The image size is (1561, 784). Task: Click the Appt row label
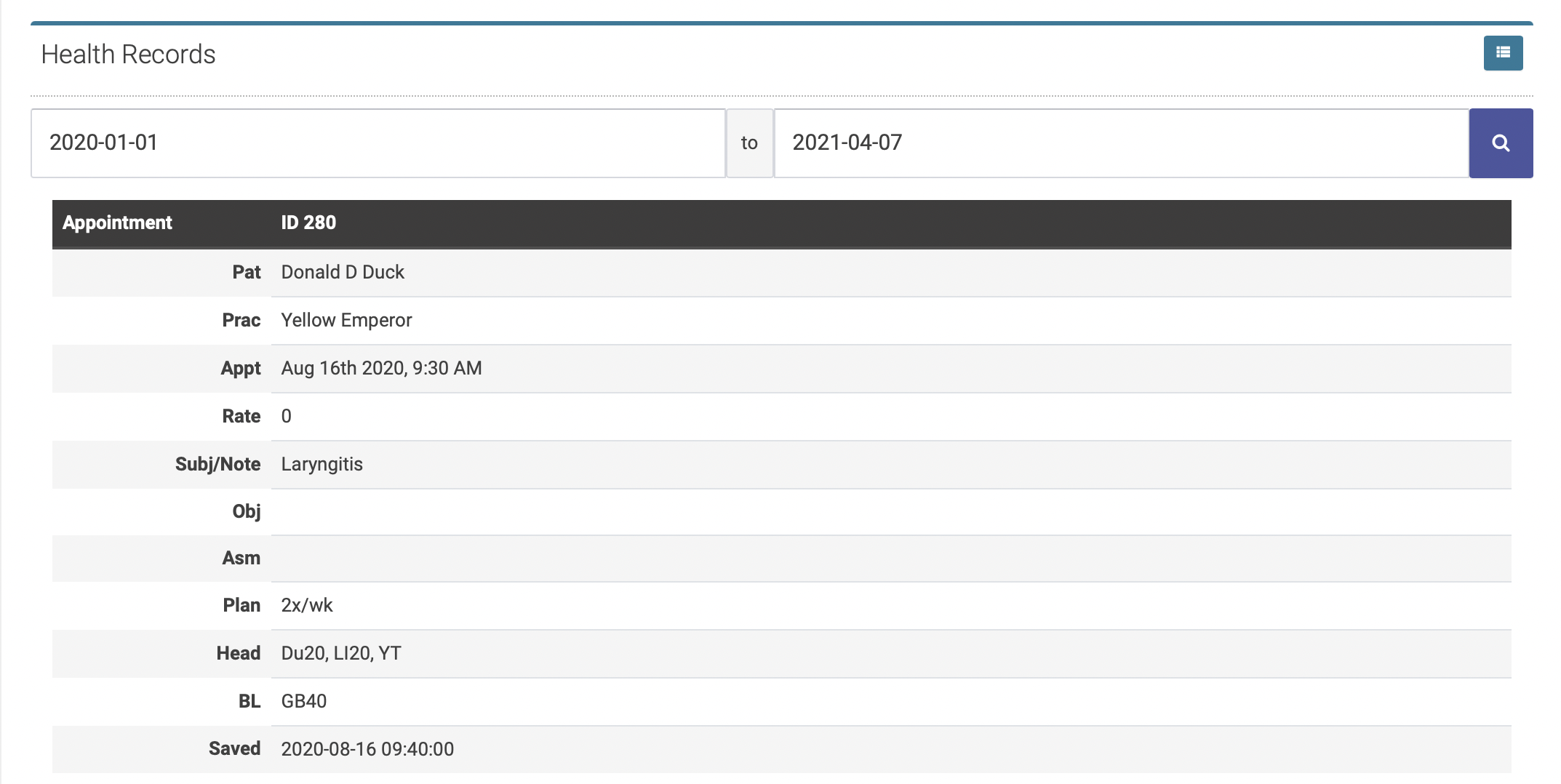coord(241,368)
